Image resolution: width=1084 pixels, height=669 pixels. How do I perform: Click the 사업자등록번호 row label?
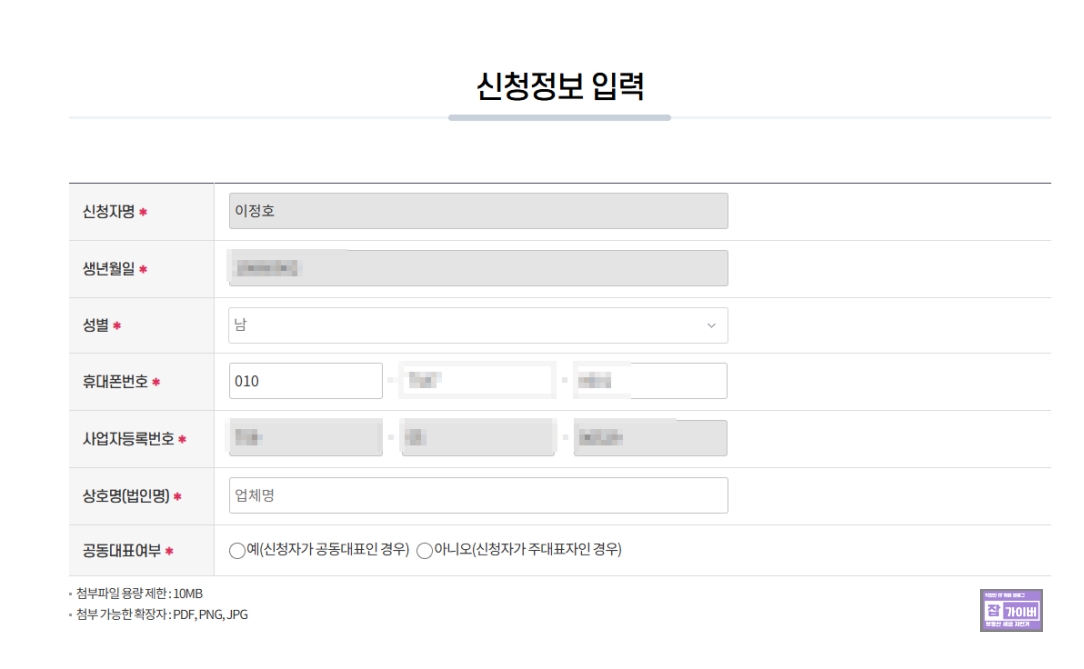[x=129, y=439]
